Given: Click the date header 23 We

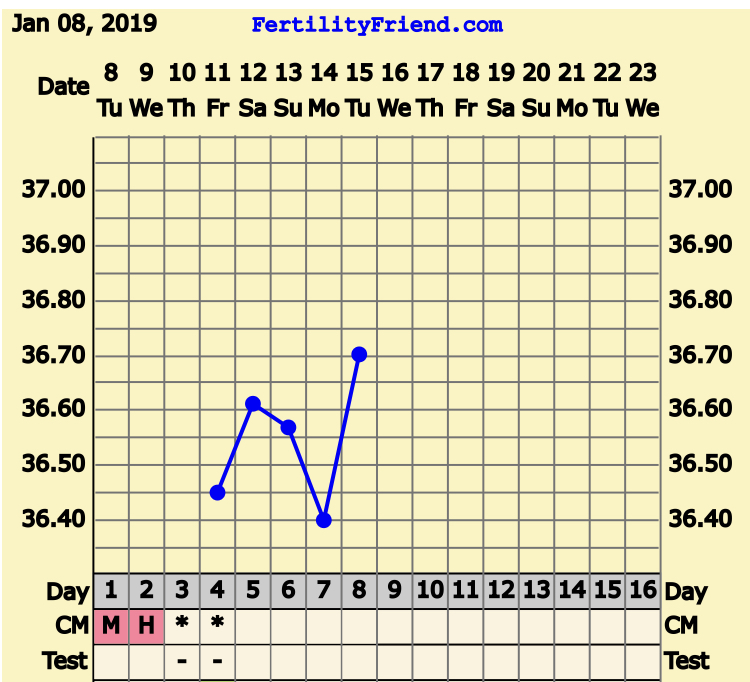Looking at the screenshot, I should pos(642,90).
